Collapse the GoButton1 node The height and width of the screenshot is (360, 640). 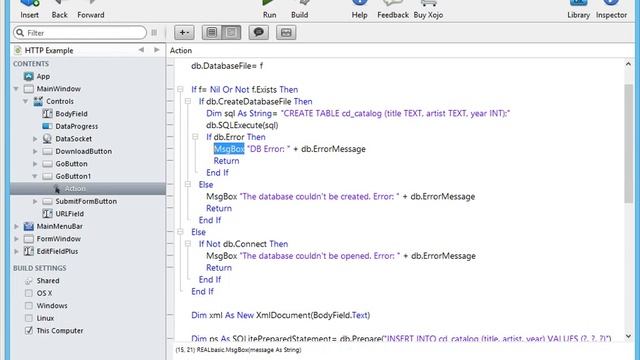[x=35, y=176]
